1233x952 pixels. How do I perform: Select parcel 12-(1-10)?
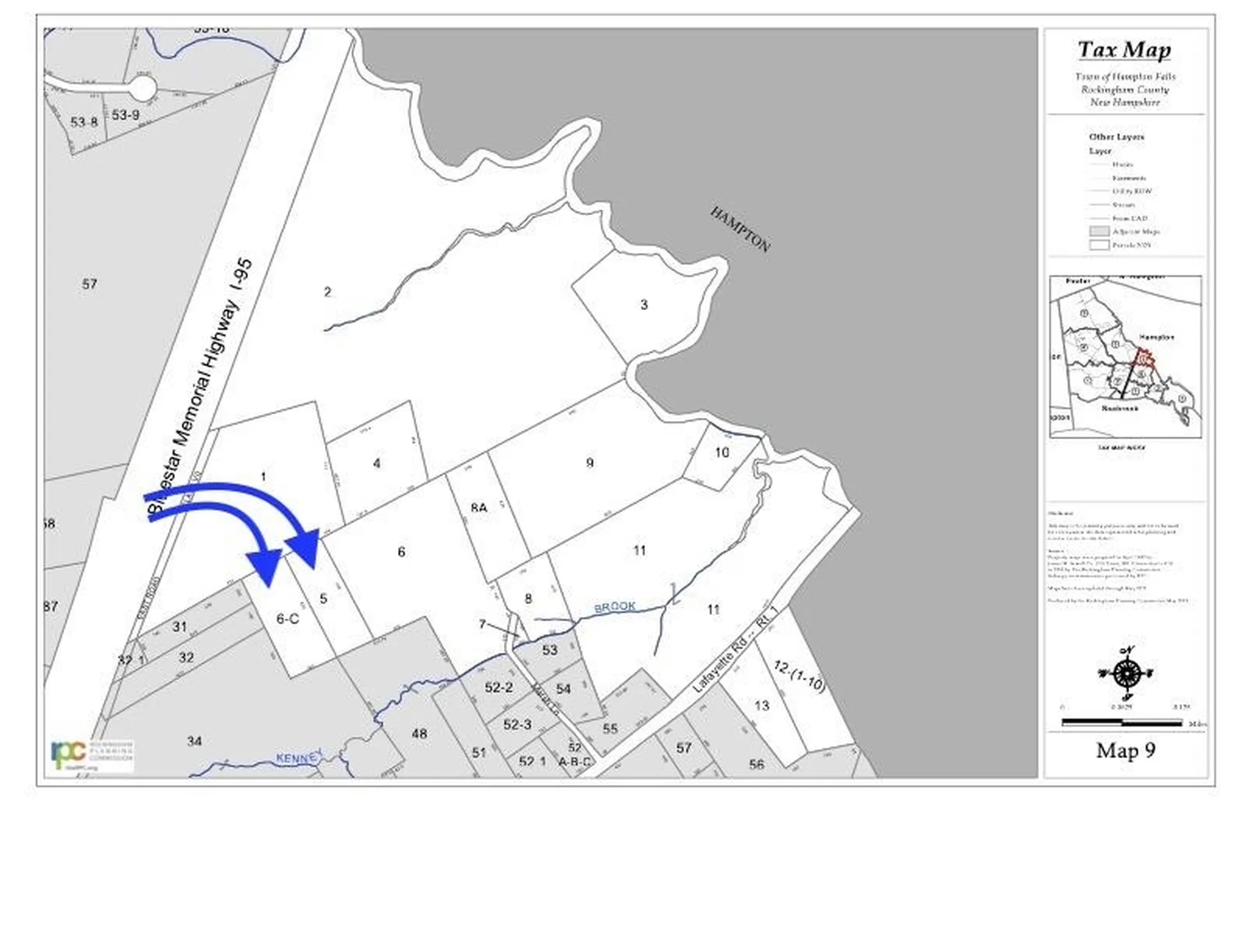click(x=799, y=676)
